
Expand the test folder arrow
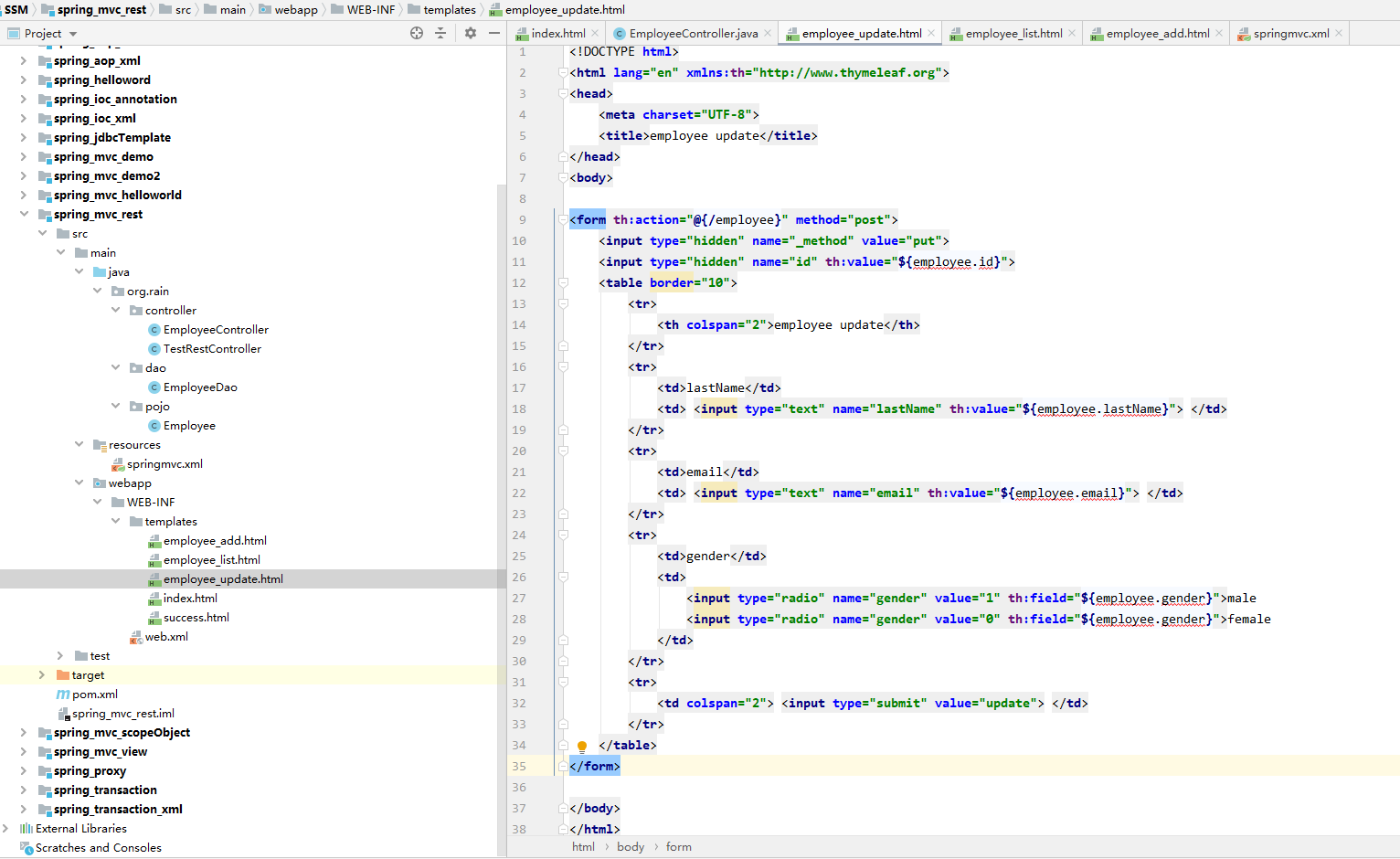[x=60, y=656]
